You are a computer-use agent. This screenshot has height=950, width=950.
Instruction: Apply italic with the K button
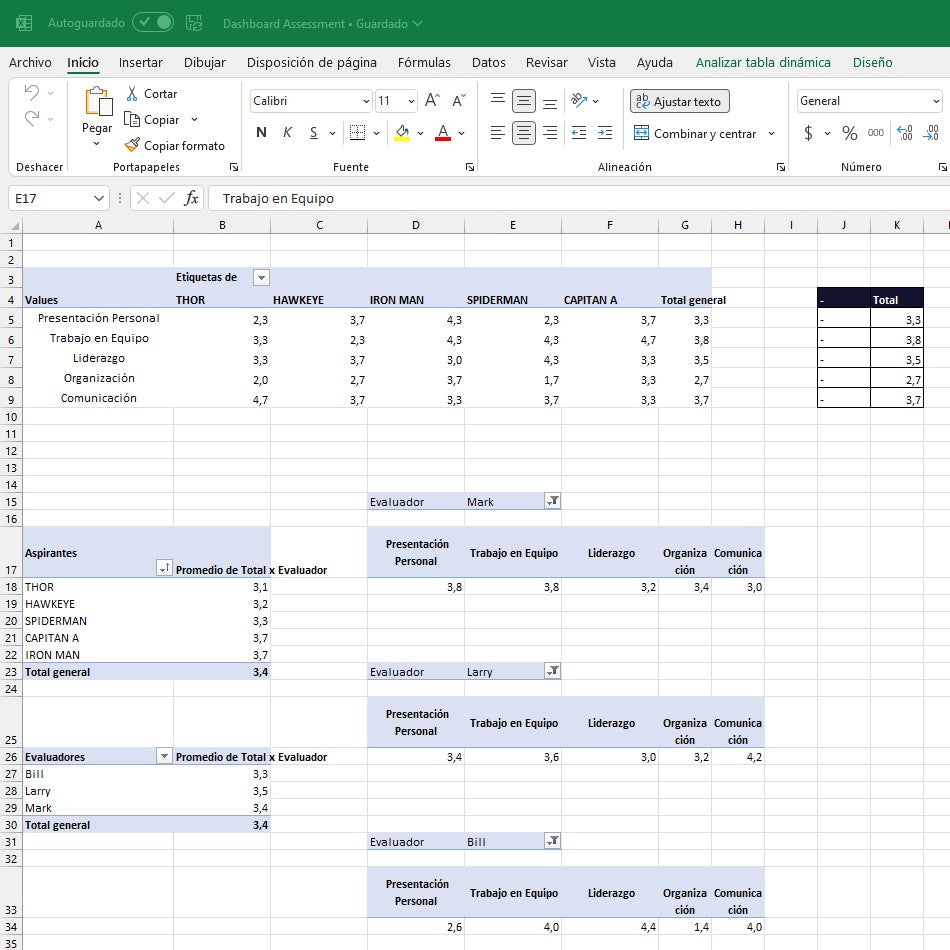click(287, 133)
